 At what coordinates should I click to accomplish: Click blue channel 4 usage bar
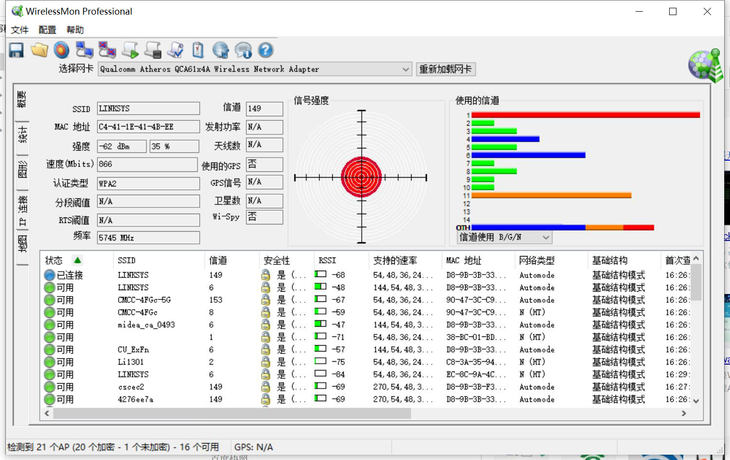coord(506,139)
